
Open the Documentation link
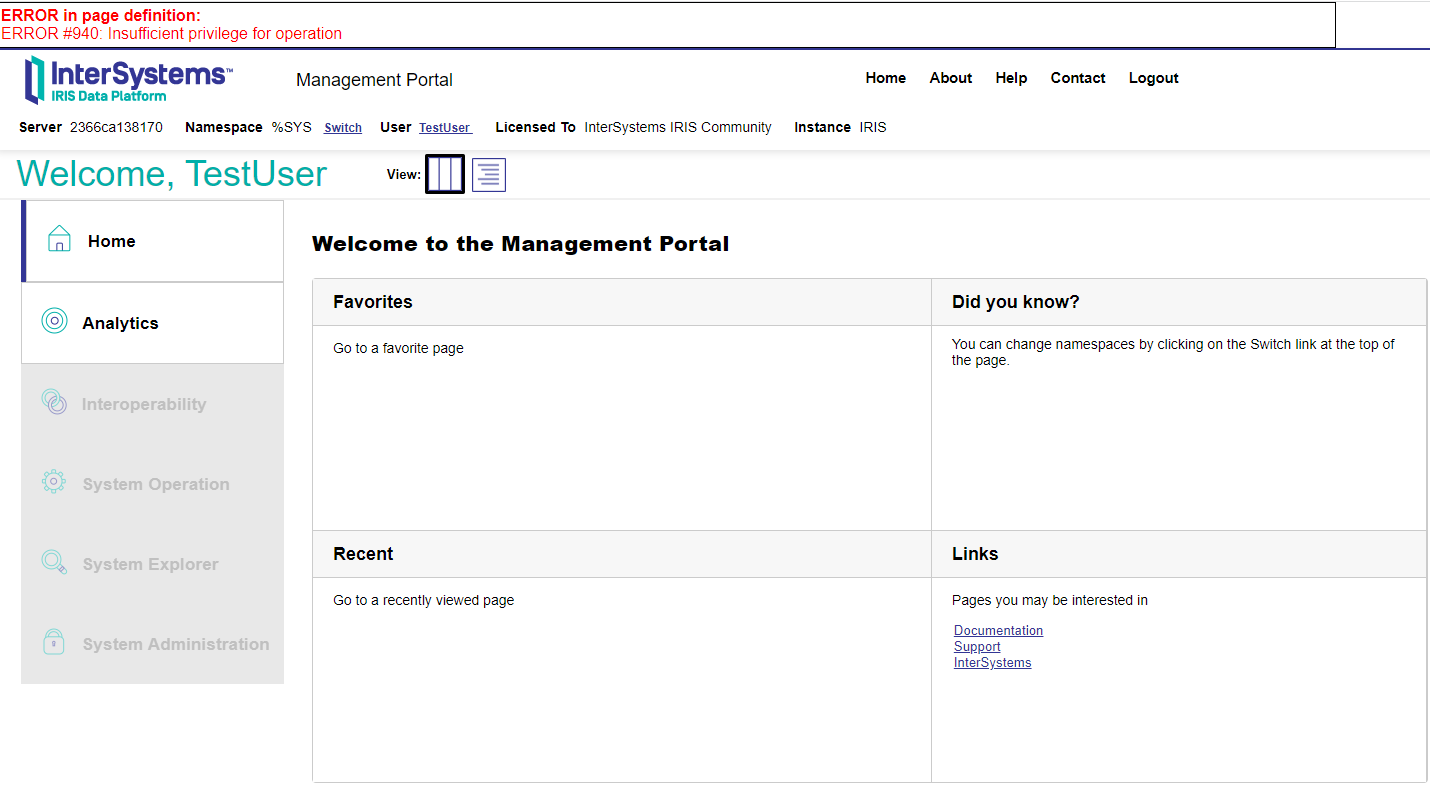[998, 631]
